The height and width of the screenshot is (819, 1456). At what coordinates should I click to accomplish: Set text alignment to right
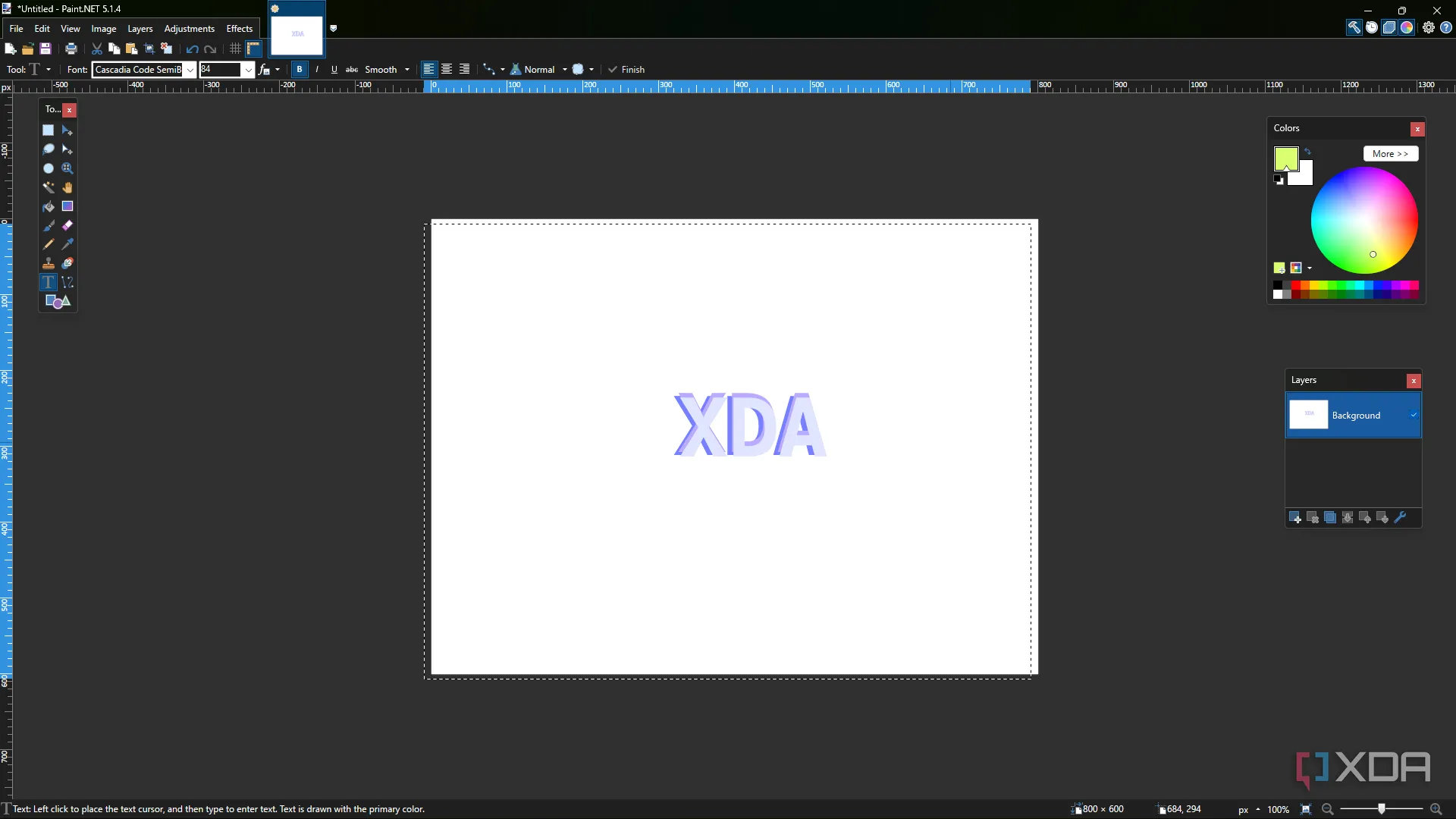click(464, 70)
